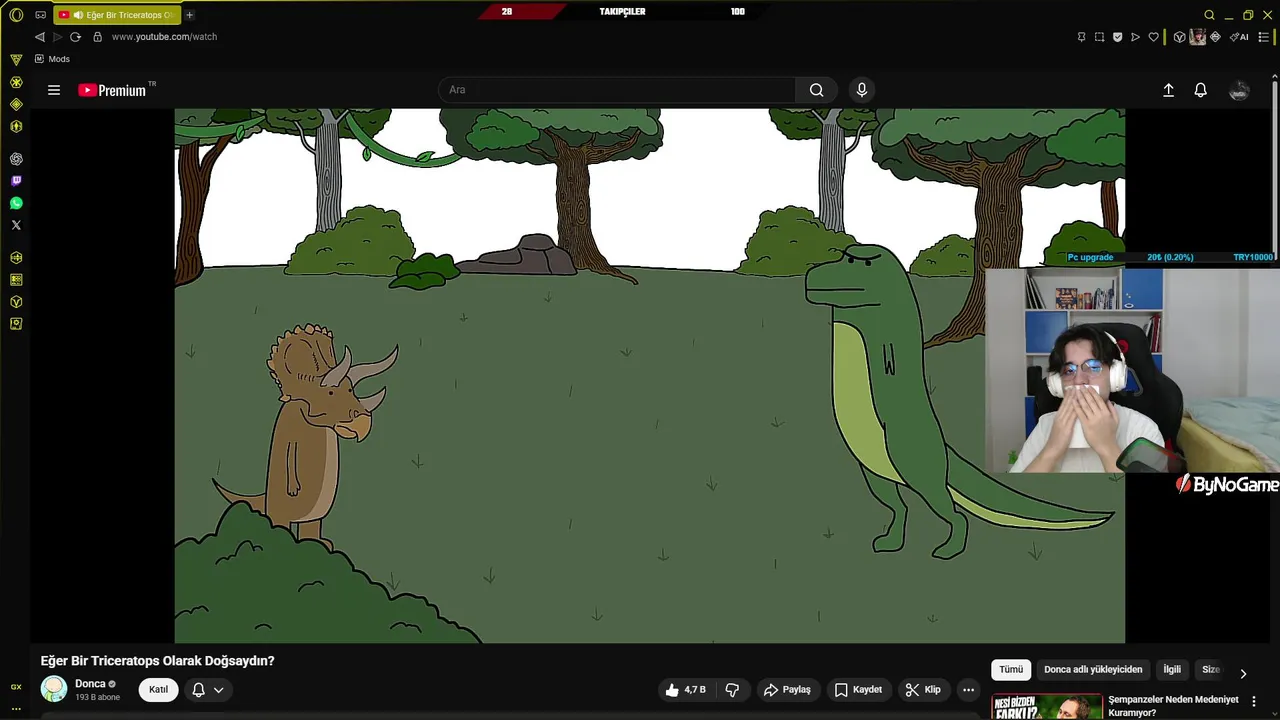The height and width of the screenshot is (720, 1280).
Task: Click the Kaydet save button
Action: point(858,690)
